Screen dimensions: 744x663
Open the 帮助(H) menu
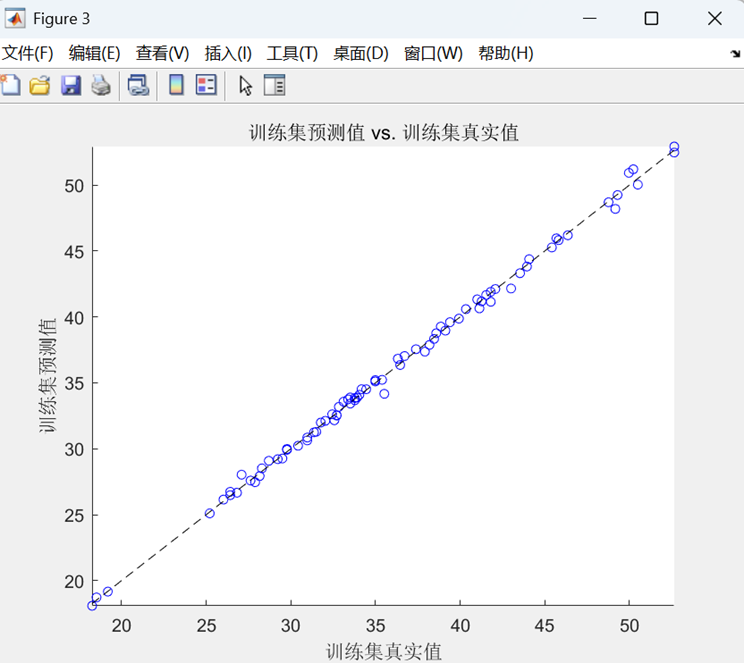[506, 53]
